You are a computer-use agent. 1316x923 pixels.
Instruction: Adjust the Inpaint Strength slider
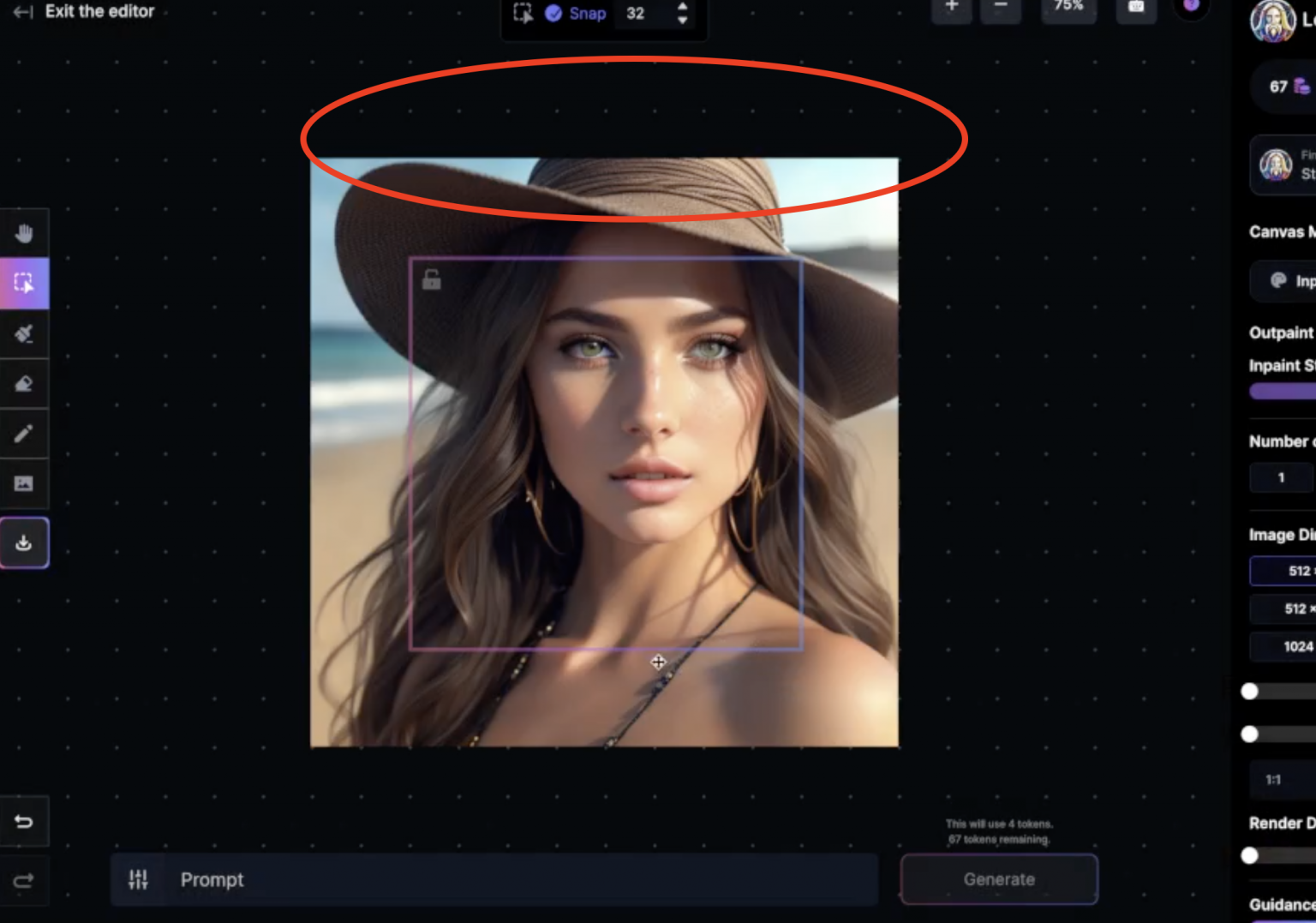[x=1283, y=392]
